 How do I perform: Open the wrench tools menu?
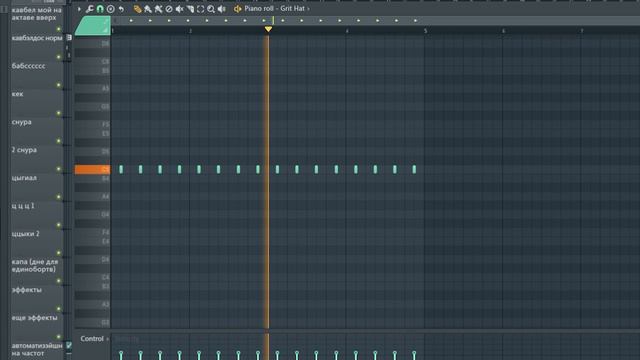pos(89,9)
